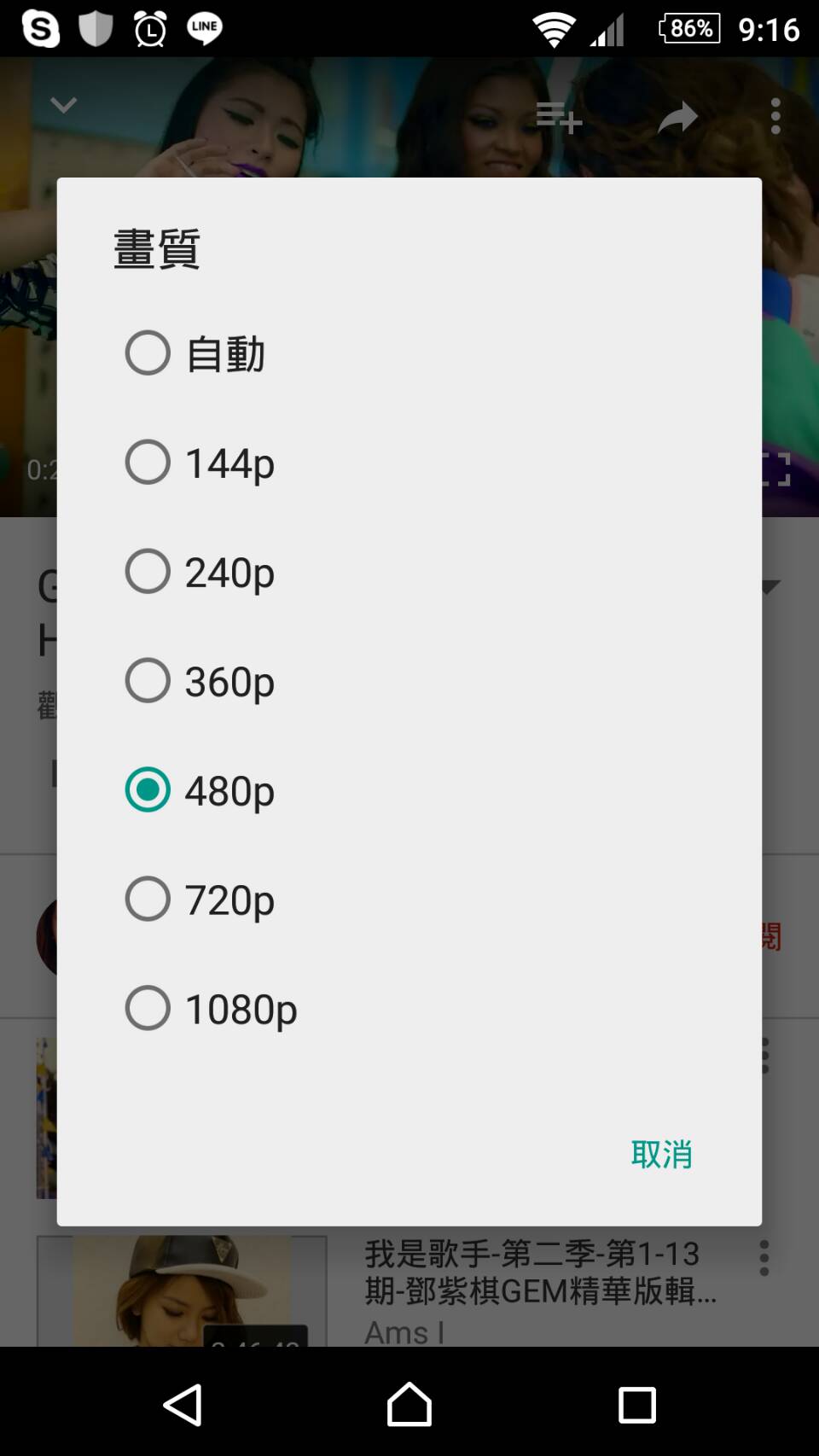
Task: Tap the add-to-playlist icon
Action: click(559, 117)
